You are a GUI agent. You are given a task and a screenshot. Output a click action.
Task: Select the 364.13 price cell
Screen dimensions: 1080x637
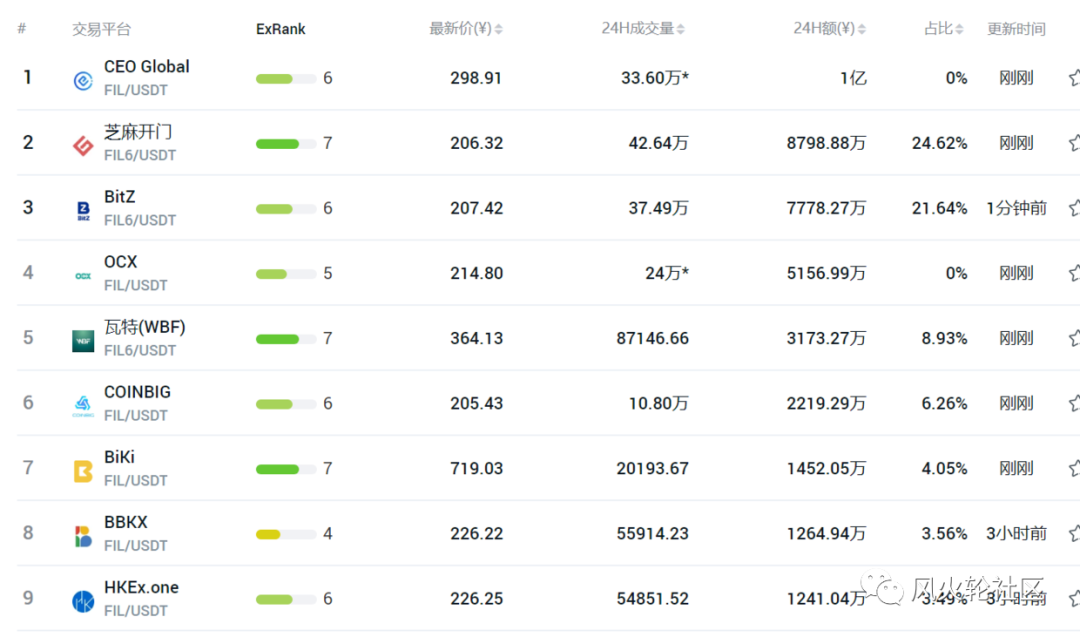click(477, 338)
